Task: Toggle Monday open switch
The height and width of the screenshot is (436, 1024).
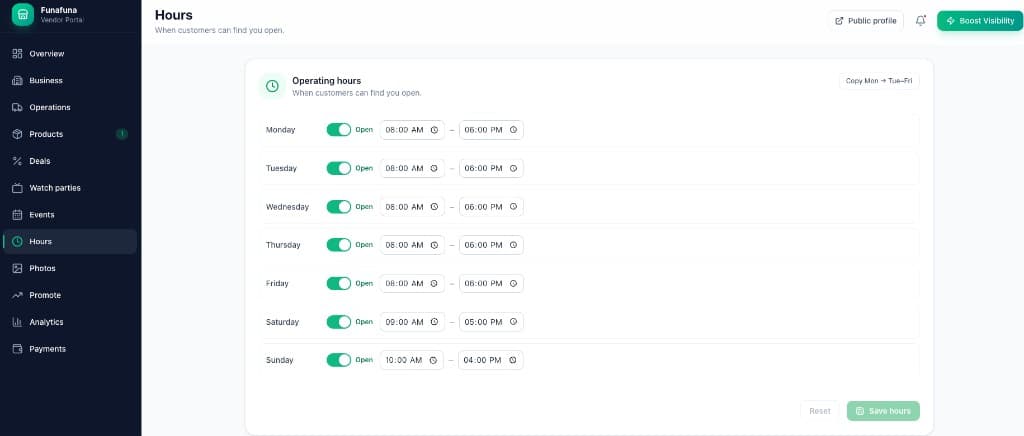Action: 339,130
